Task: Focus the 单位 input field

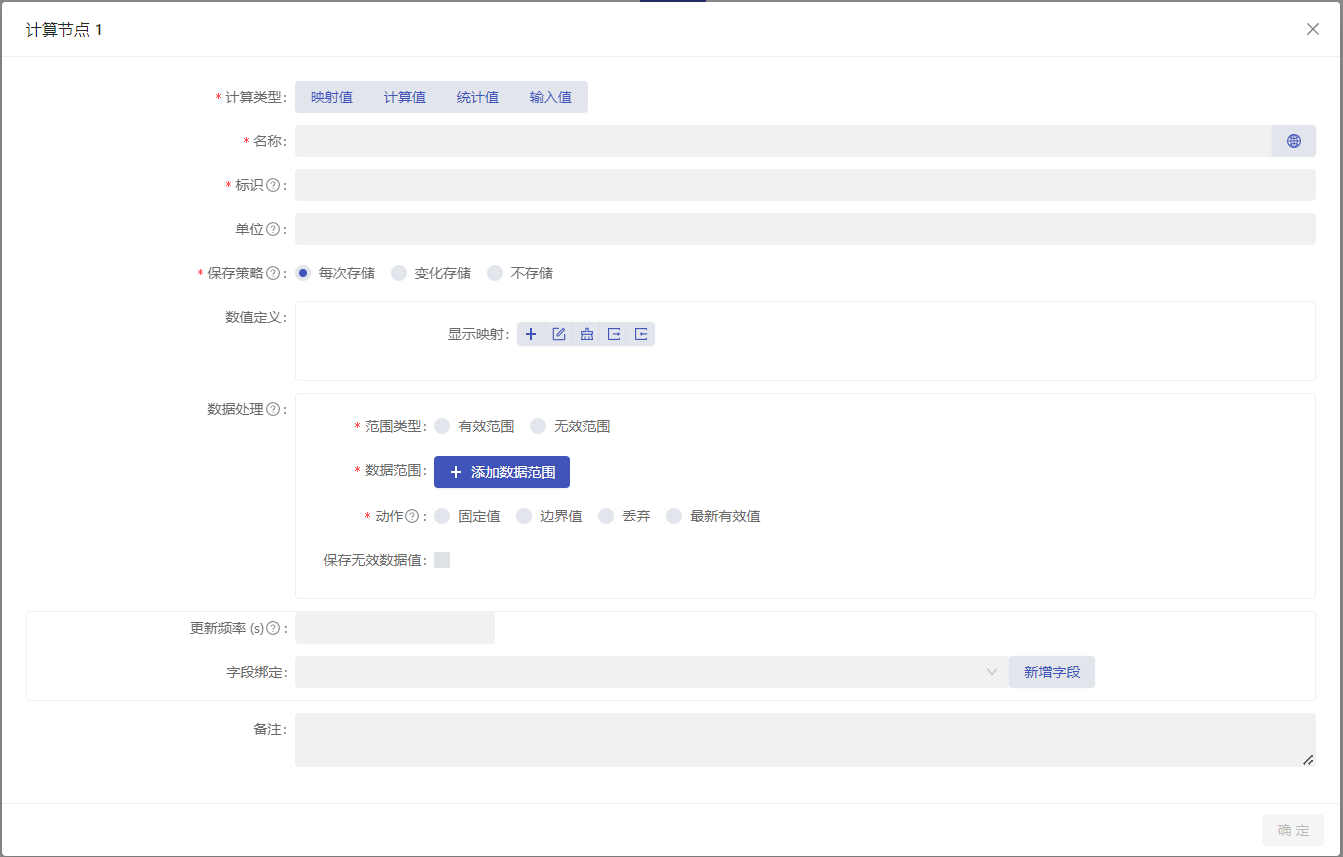Action: pyautogui.click(x=805, y=229)
